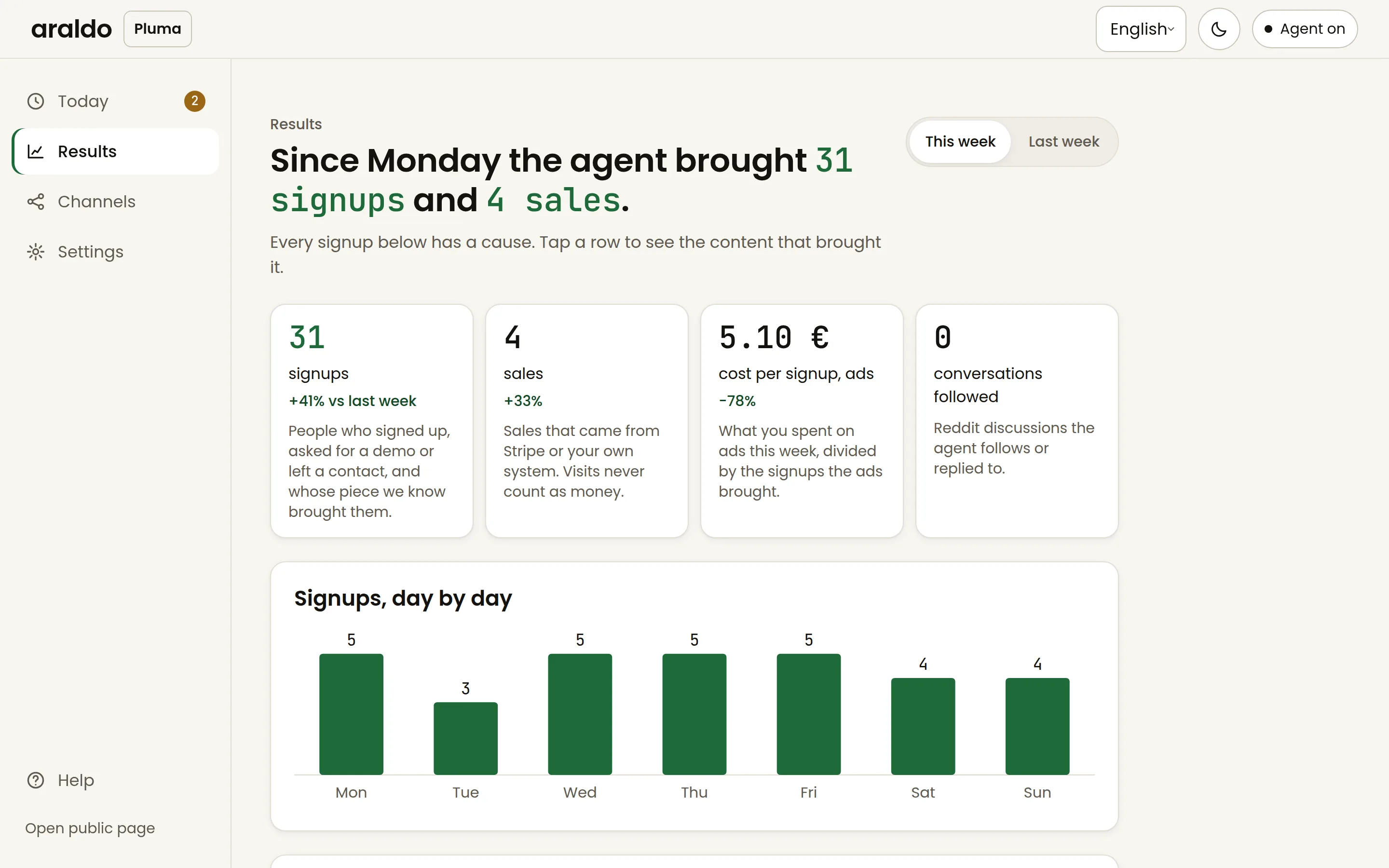The image size is (1389, 868).
Task: Click Open public page link
Action: pyautogui.click(x=90, y=828)
